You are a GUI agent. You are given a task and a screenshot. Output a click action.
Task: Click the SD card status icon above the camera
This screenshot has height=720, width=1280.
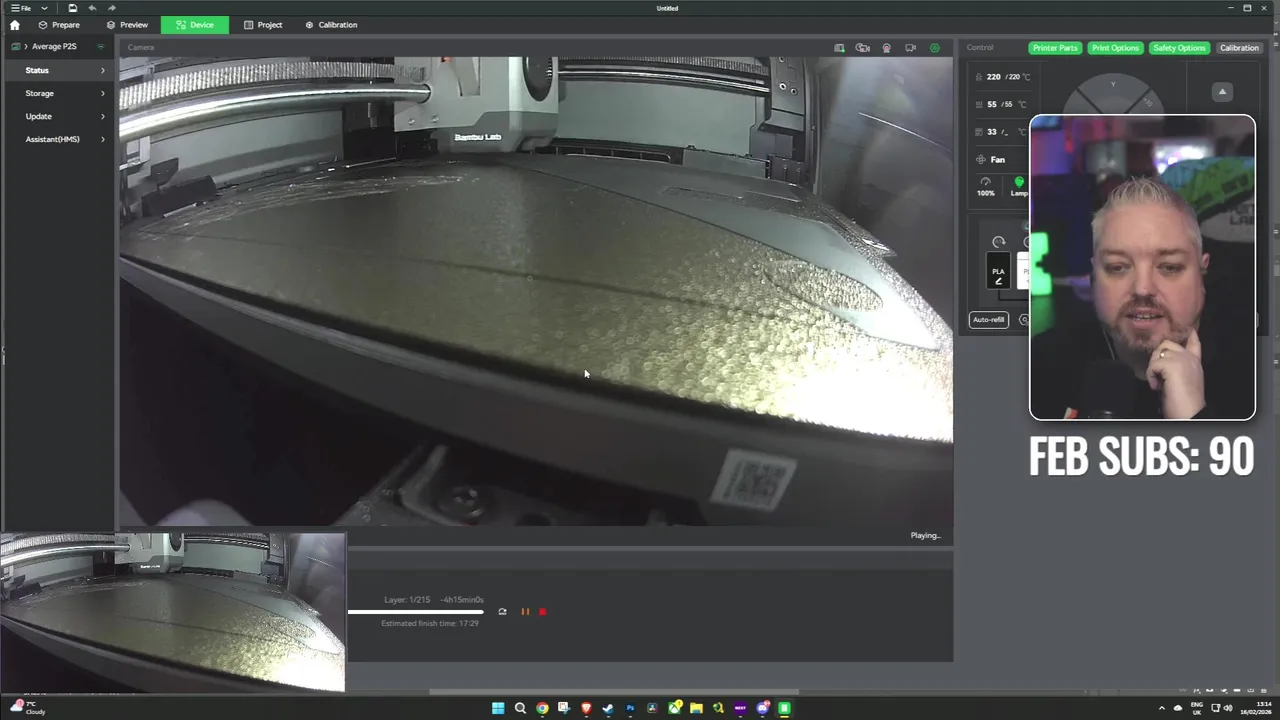coord(839,48)
